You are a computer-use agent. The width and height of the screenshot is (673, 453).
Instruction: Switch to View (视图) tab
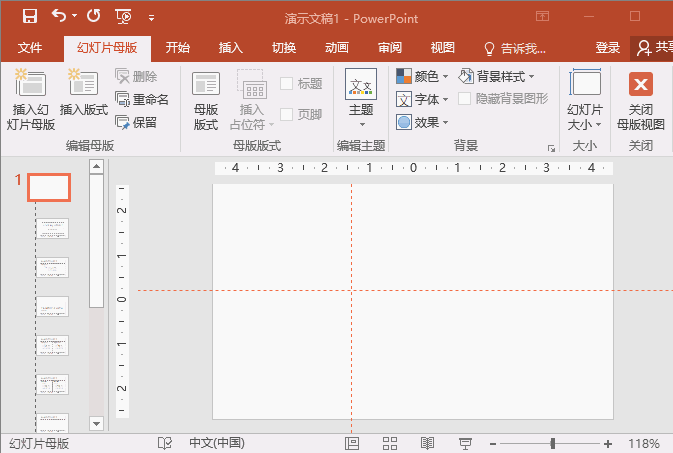443,48
